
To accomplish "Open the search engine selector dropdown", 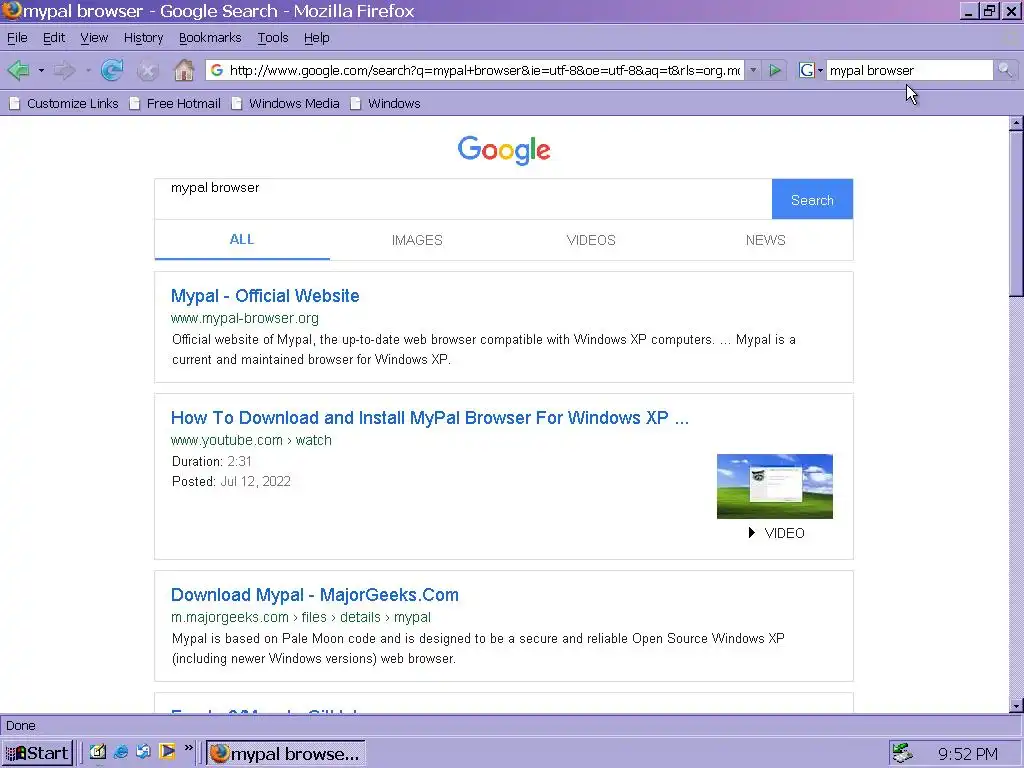I will [x=810, y=70].
